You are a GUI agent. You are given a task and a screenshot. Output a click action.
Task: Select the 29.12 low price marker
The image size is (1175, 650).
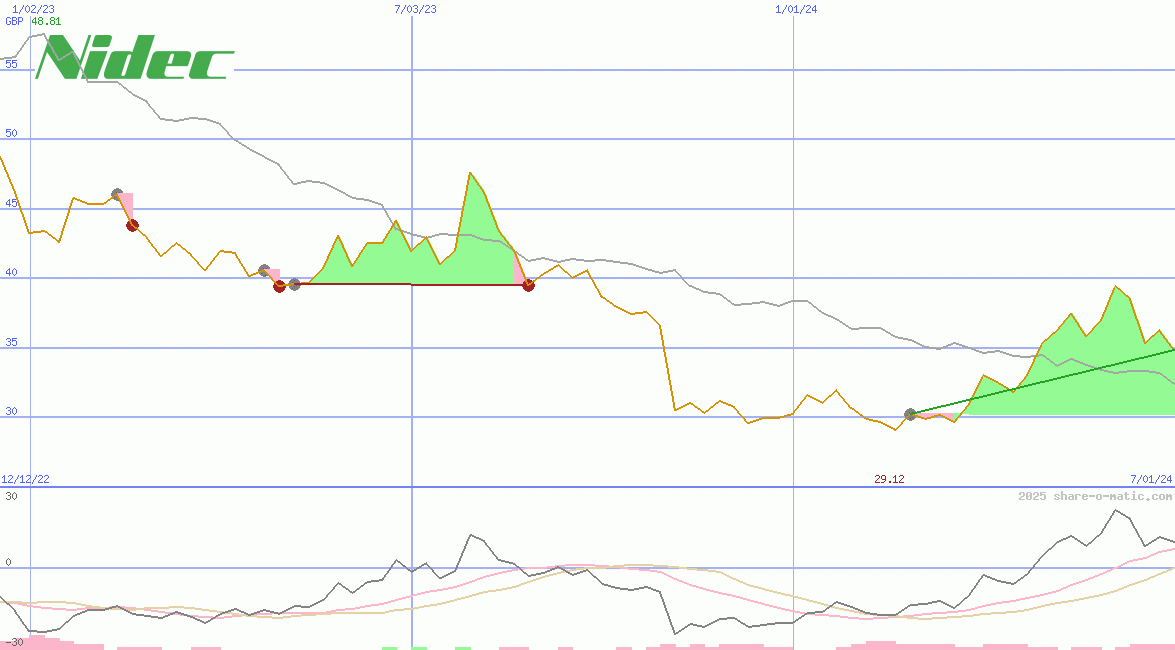[x=888, y=478]
